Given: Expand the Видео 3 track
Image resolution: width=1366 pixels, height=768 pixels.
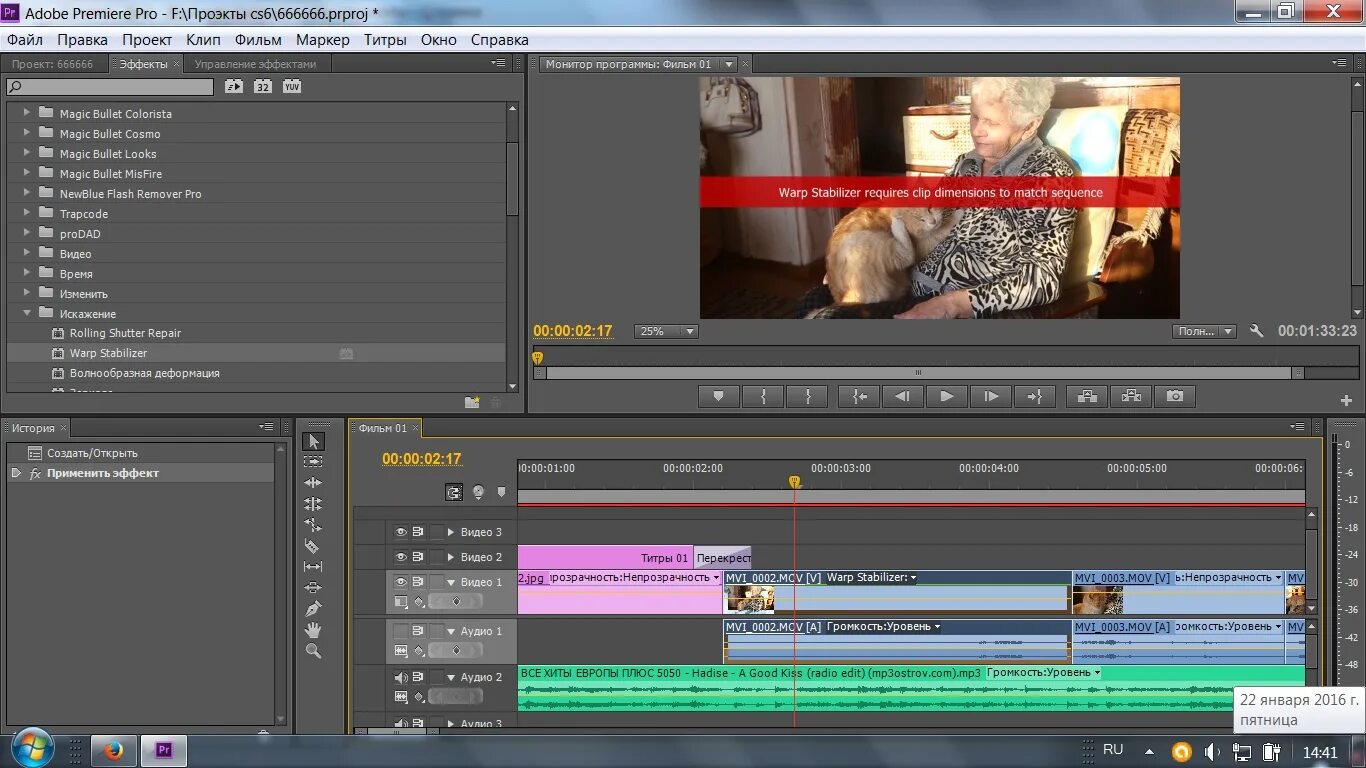Looking at the screenshot, I should point(451,532).
